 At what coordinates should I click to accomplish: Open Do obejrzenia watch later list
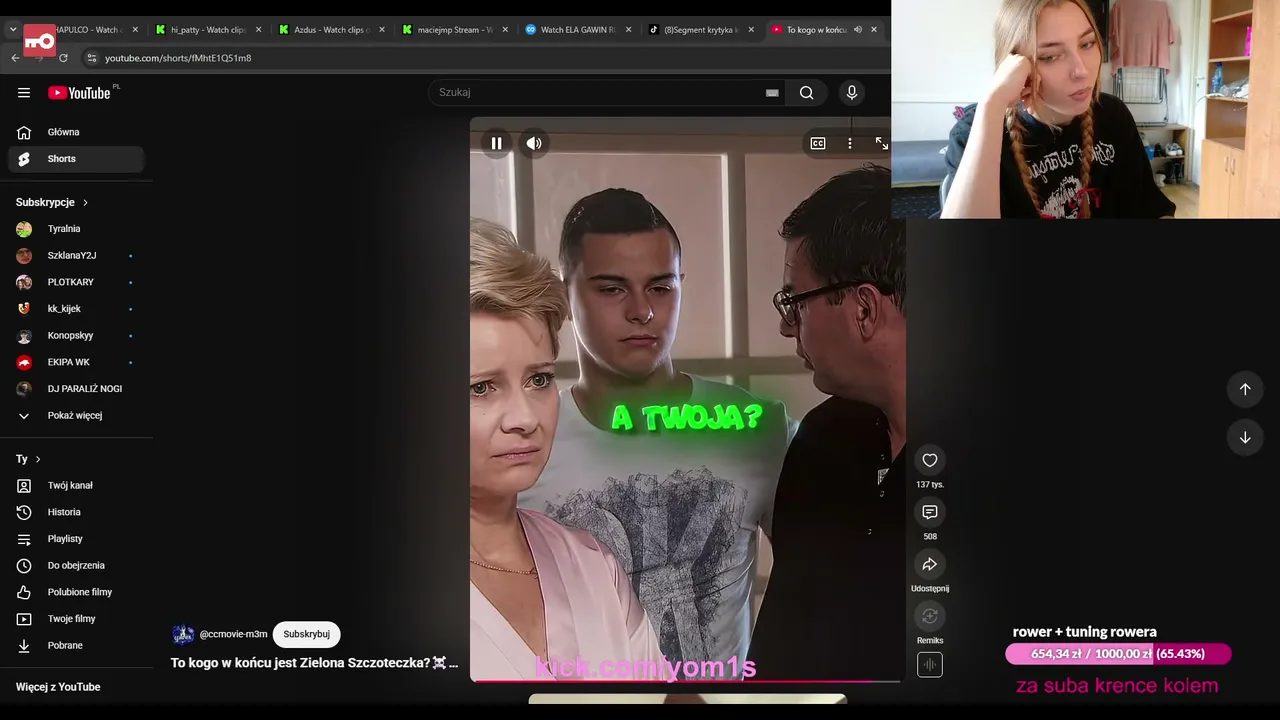(76, 566)
